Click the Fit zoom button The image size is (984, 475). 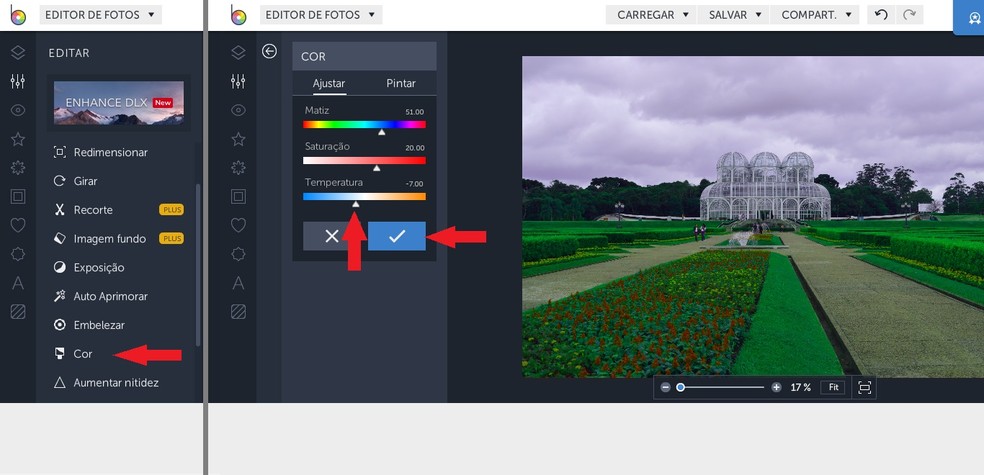pyautogui.click(x=833, y=387)
